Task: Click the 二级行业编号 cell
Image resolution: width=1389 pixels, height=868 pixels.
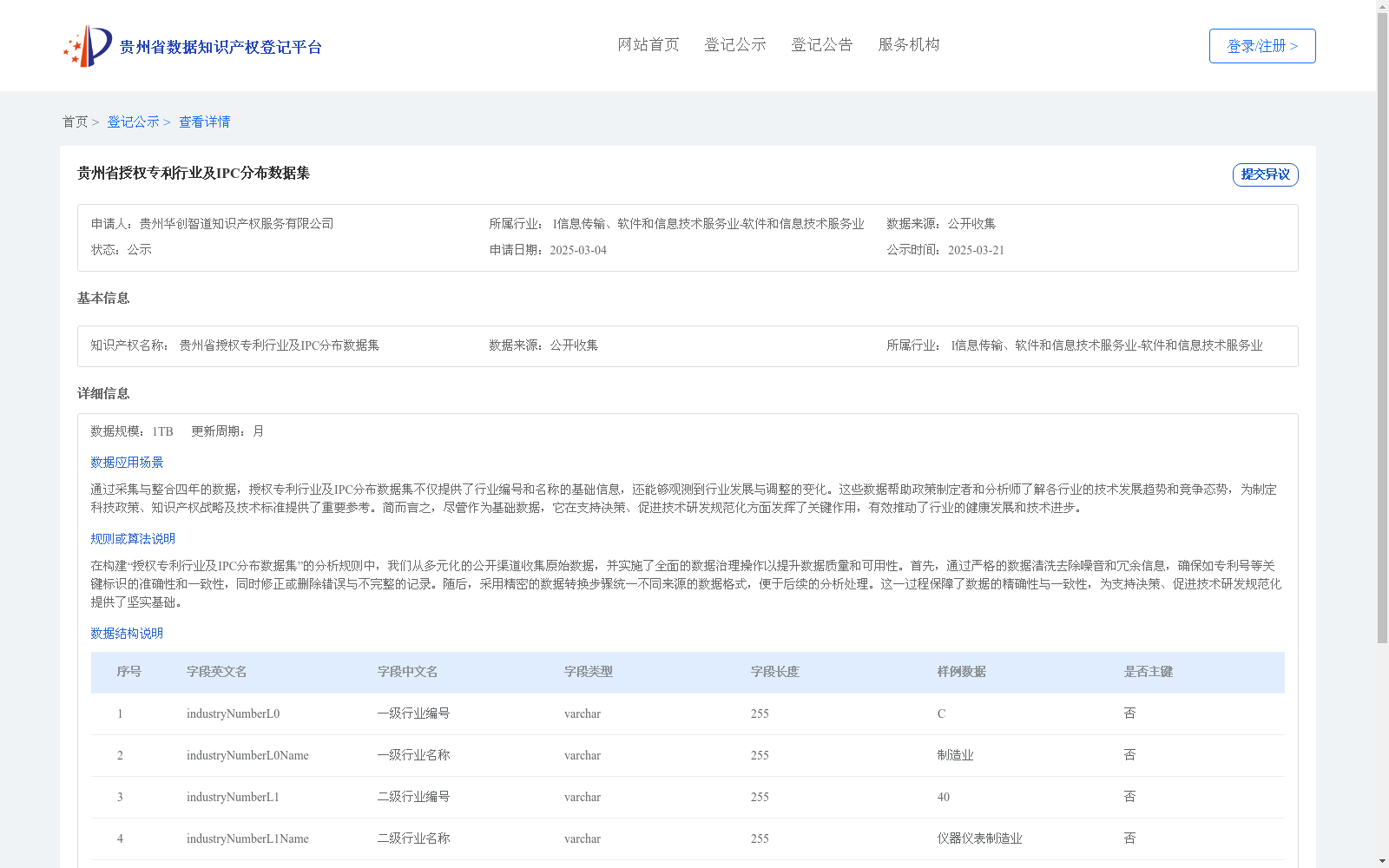Action: (414, 797)
